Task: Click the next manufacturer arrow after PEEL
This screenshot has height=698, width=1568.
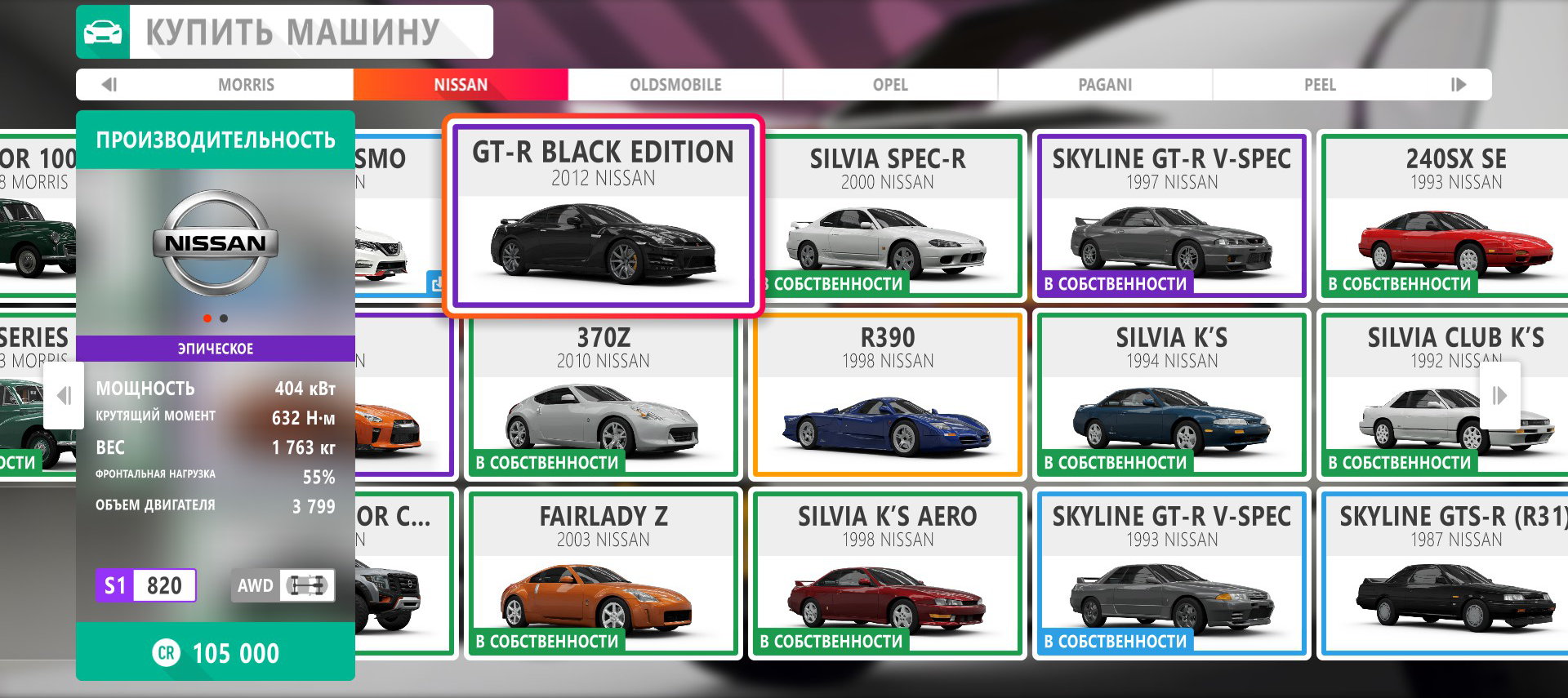Action: click(1458, 85)
